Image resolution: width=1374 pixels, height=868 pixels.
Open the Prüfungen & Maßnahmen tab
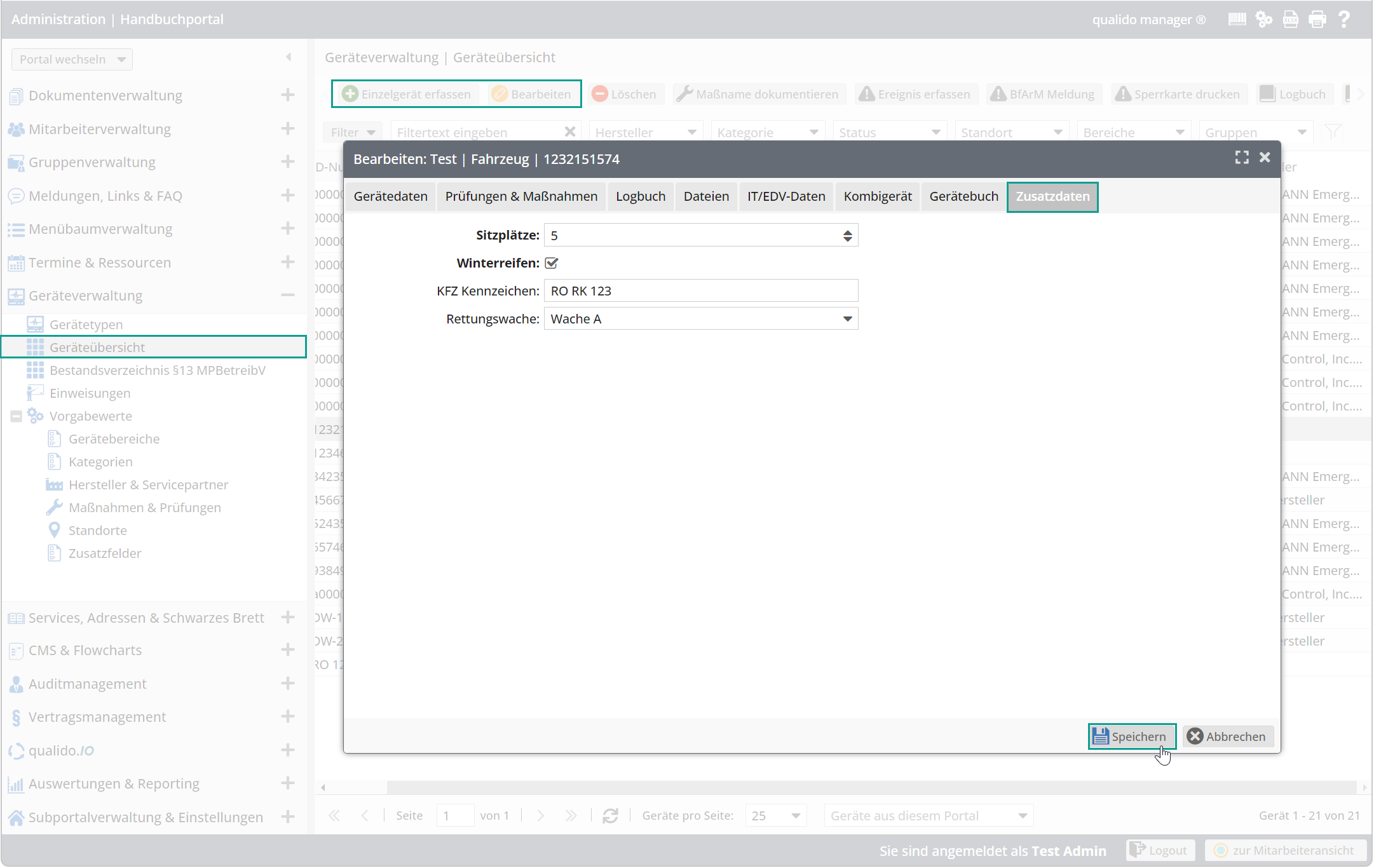tap(520, 196)
